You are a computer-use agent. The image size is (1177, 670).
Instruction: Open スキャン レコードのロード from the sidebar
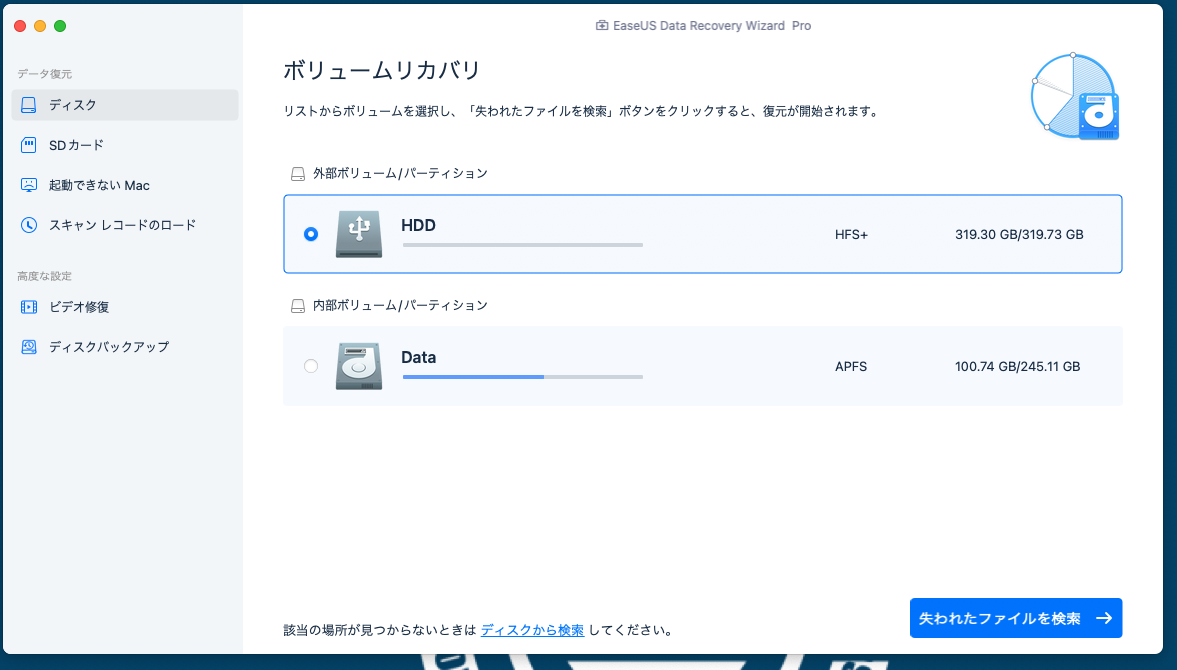[x=28, y=224]
